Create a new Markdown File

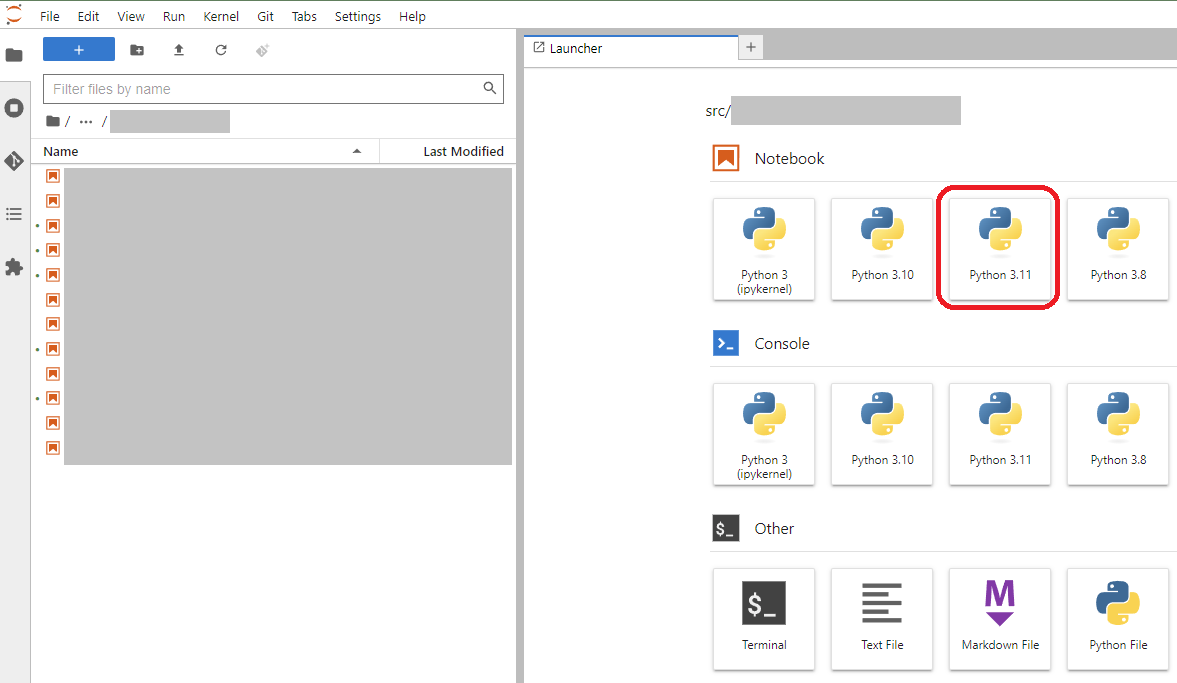tap(1000, 619)
